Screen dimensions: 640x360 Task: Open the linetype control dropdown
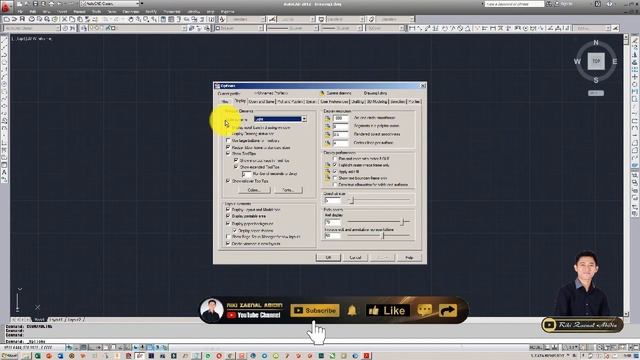tap(292, 28)
